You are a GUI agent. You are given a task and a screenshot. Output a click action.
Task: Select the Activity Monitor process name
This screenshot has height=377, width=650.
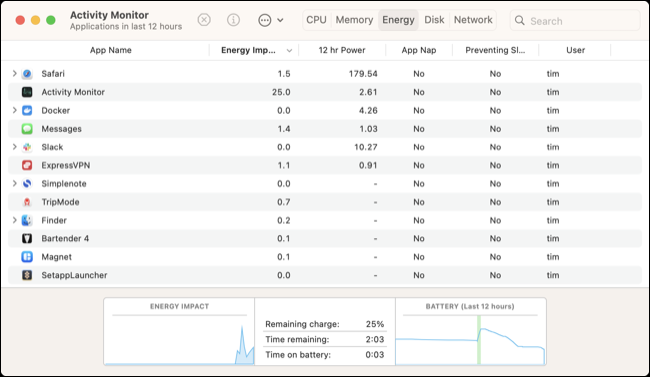click(x=73, y=92)
